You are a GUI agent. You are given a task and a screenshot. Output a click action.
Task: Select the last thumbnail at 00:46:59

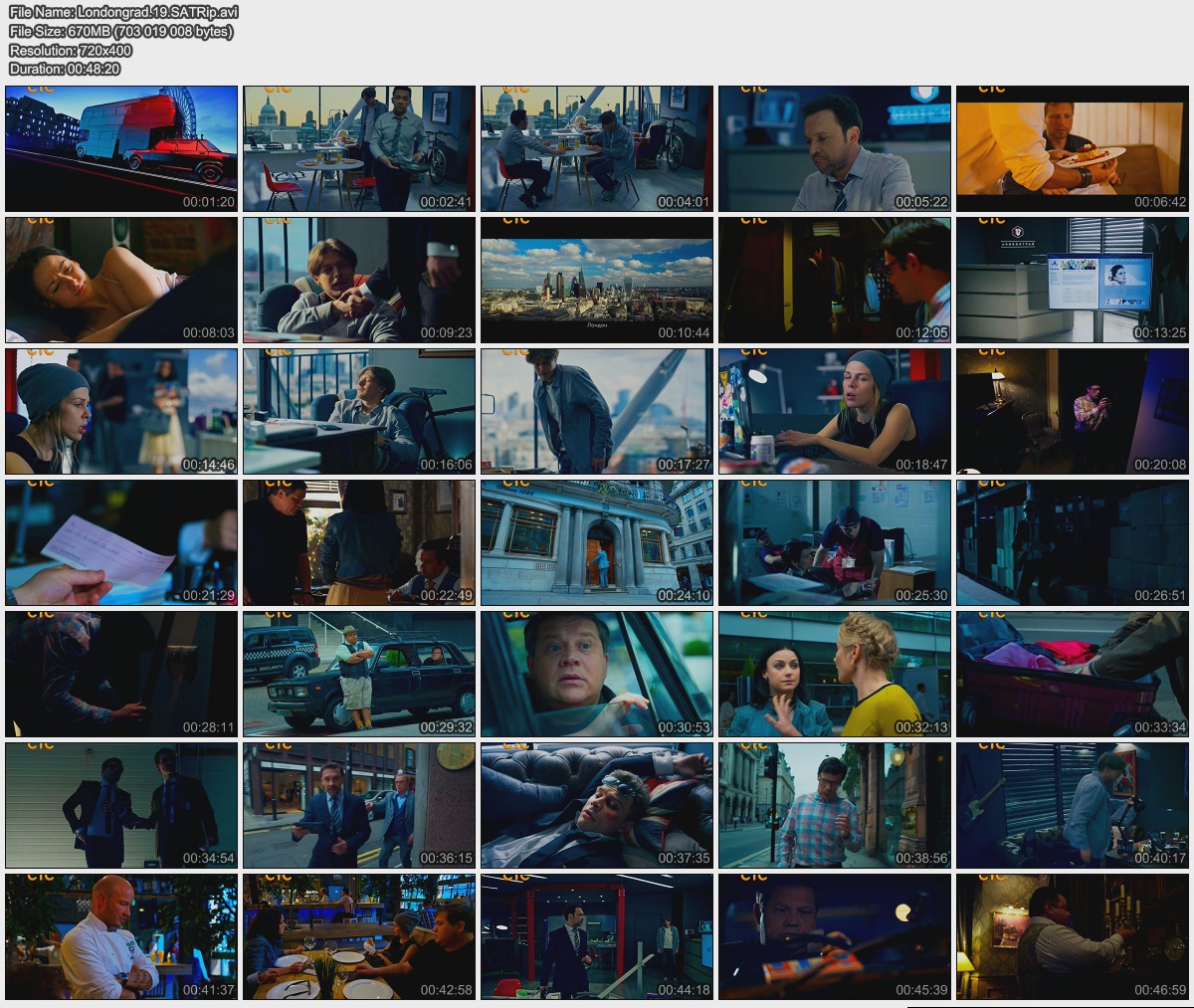[x=1073, y=936]
